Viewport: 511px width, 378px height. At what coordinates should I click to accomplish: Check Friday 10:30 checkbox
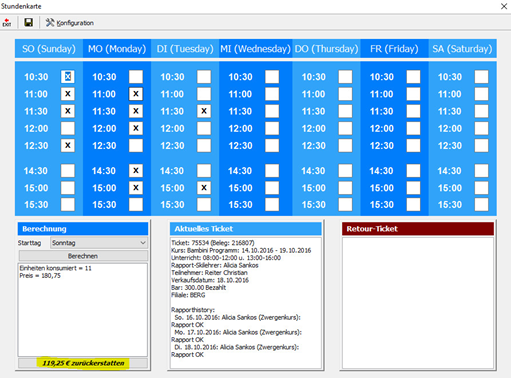[x=413, y=77]
